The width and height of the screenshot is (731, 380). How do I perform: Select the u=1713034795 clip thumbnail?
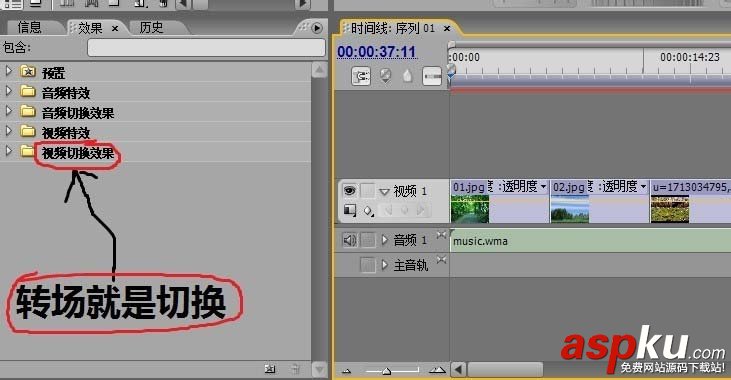(670, 209)
